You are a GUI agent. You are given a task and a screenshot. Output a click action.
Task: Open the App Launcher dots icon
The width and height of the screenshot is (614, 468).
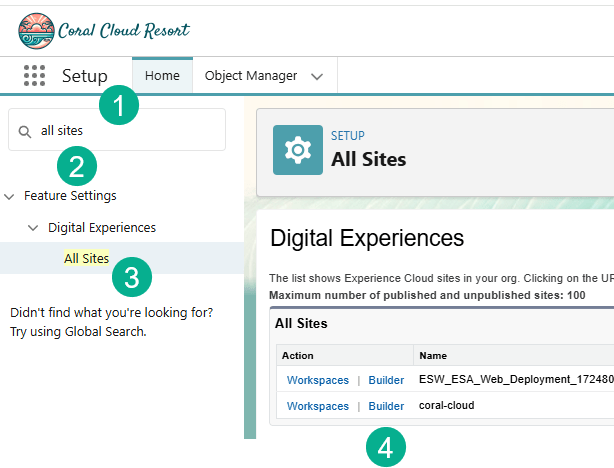click(34, 76)
